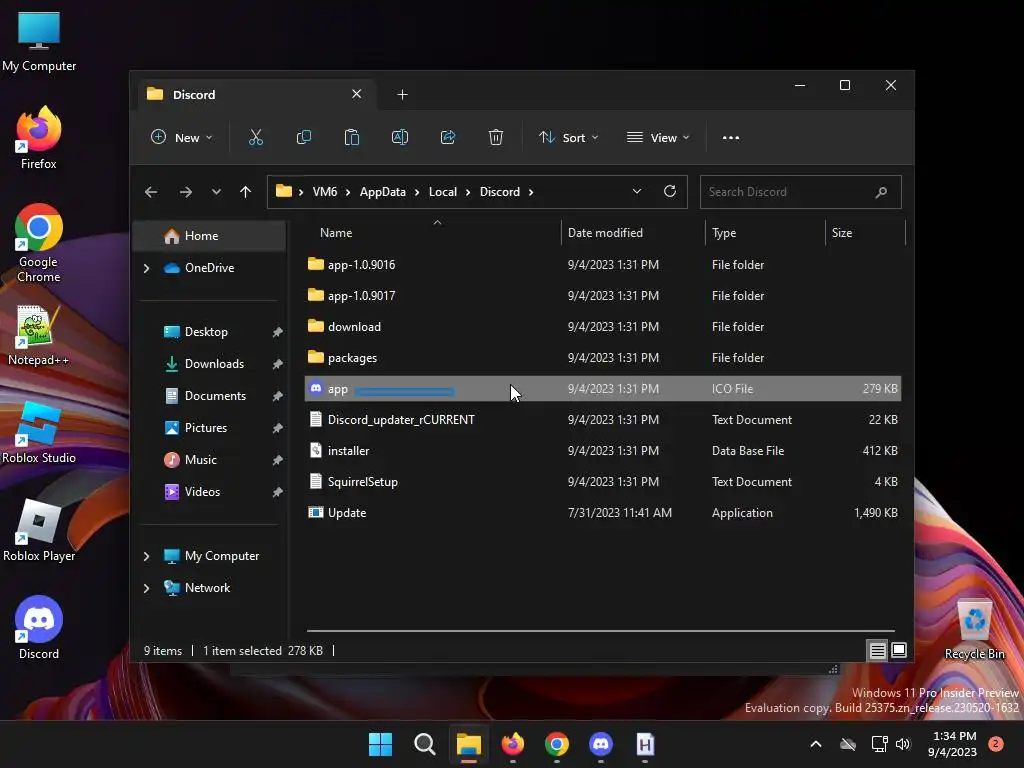This screenshot has width=1024, height=768.
Task: Click the volume icon in system tray
Action: (x=903, y=744)
